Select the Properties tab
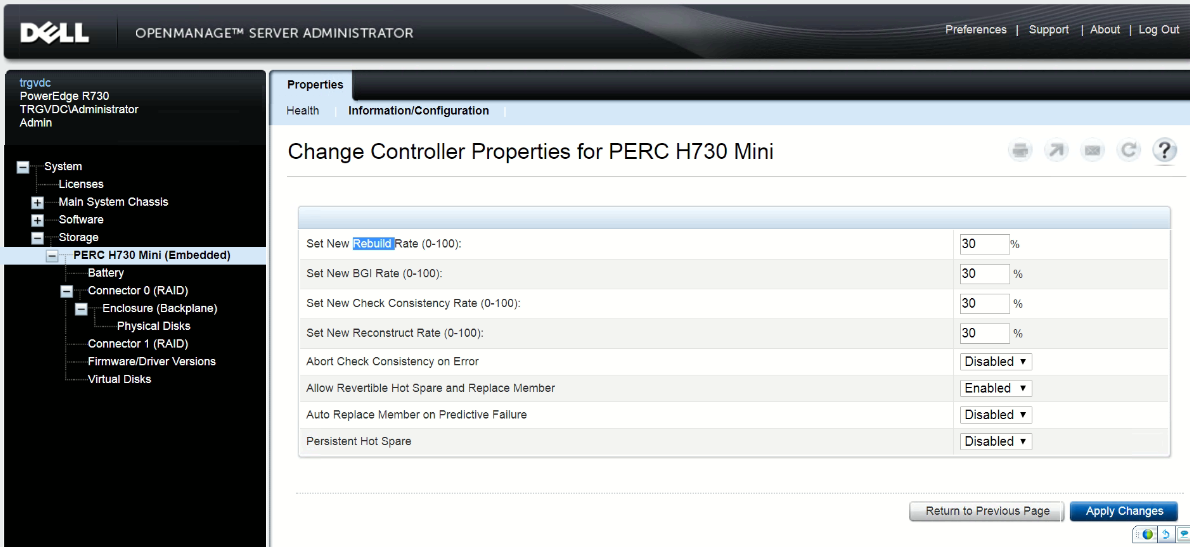 tap(315, 85)
